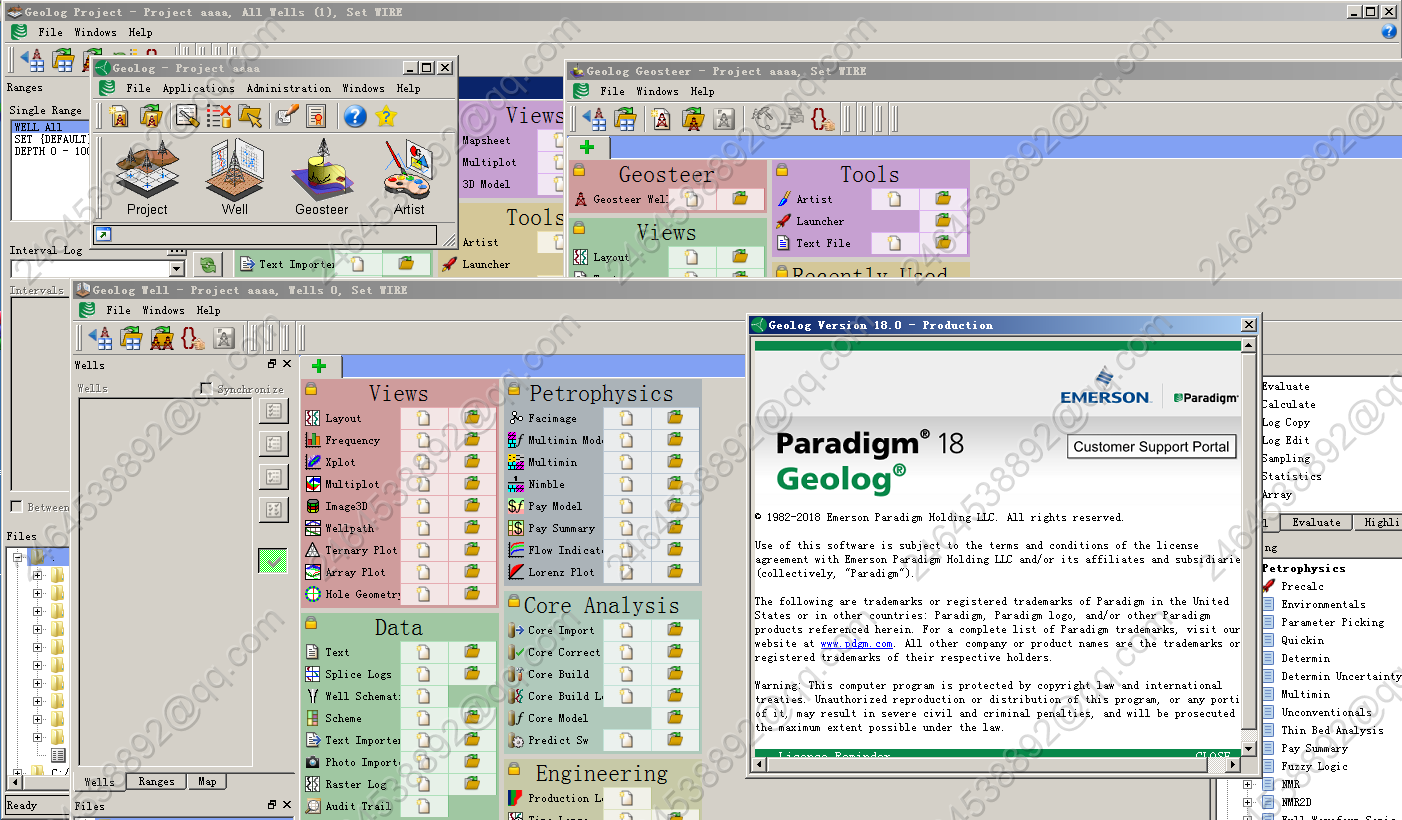Click the Audit Trail magnifier icon
The width and height of the screenshot is (1402, 820).
314,806
